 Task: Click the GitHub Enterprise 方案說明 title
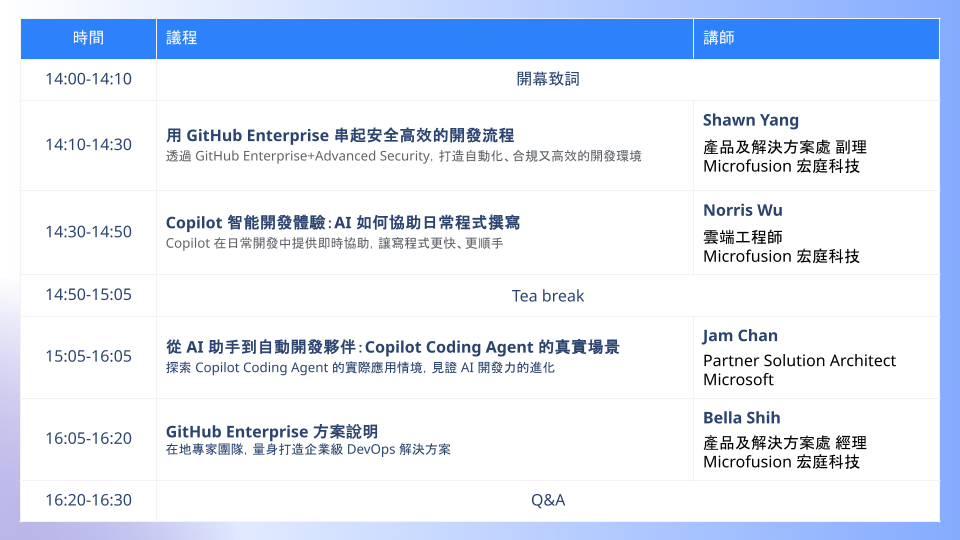[x=272, y=432]
